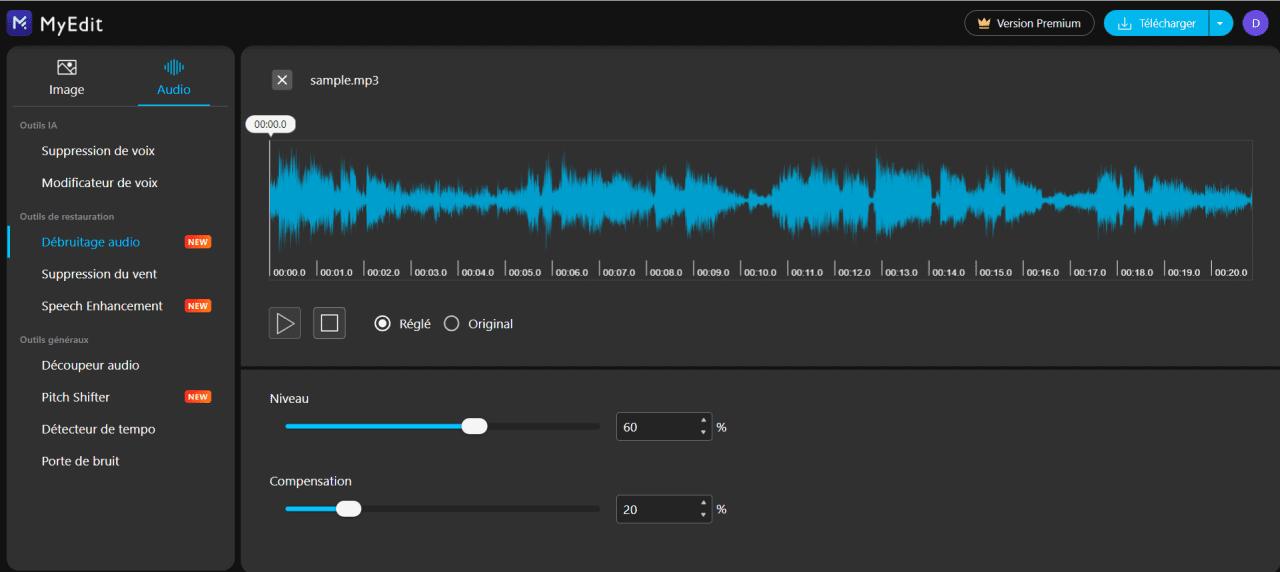Click the NEW badge beside Speech Enhancement

(x=198, y=306)
